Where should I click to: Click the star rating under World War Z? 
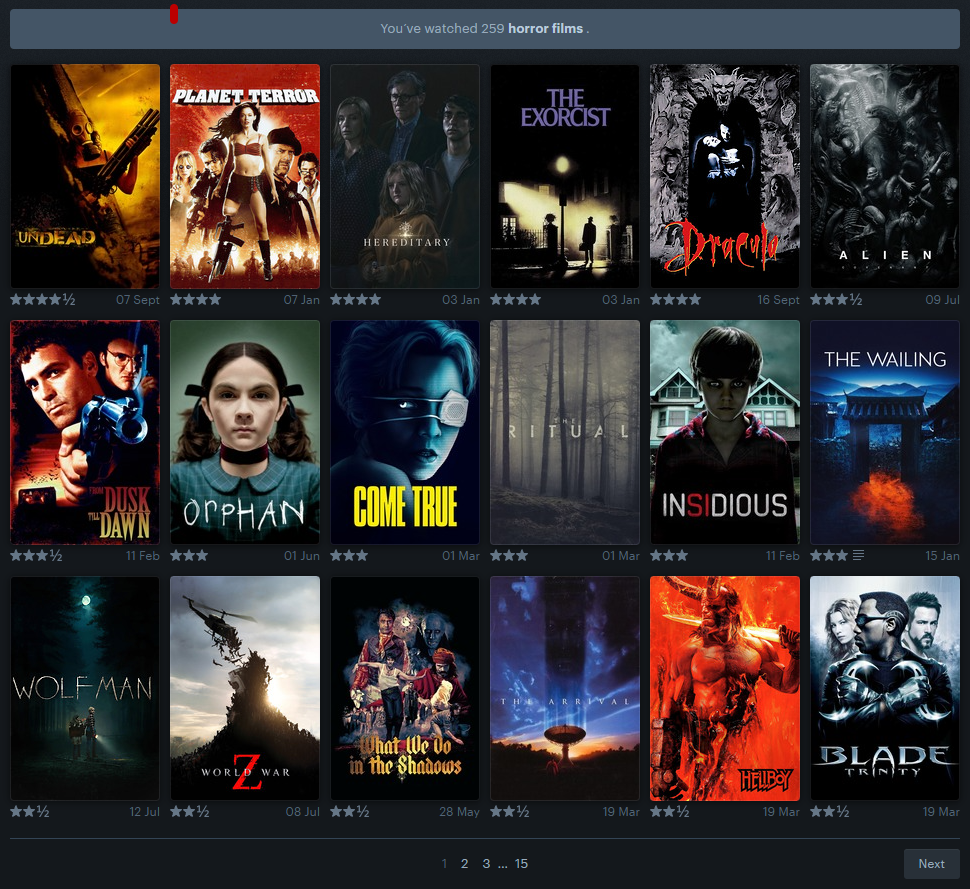pyautogui.click(x=190, y=812)
